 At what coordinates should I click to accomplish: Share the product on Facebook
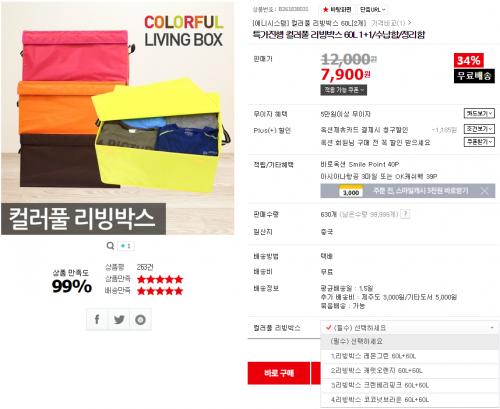click(x=97, y=320)
